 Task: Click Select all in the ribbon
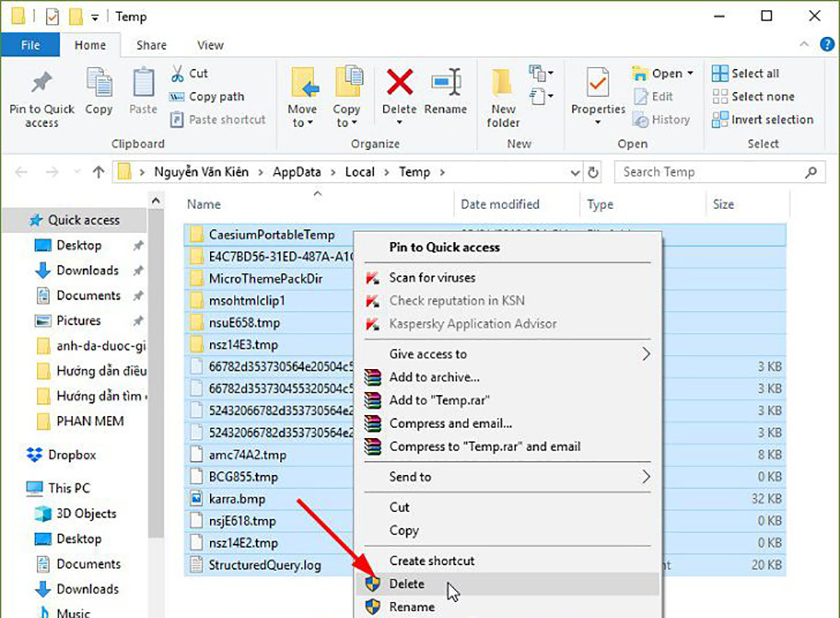(754, 73)
